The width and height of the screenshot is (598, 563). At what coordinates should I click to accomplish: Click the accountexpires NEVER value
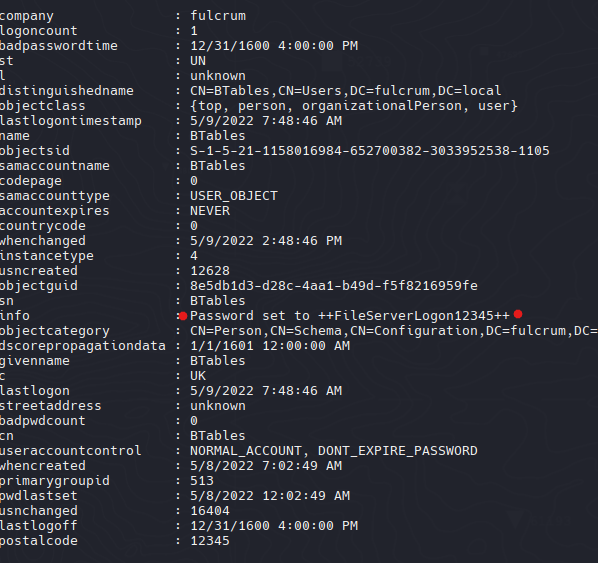tap(210, 211)
